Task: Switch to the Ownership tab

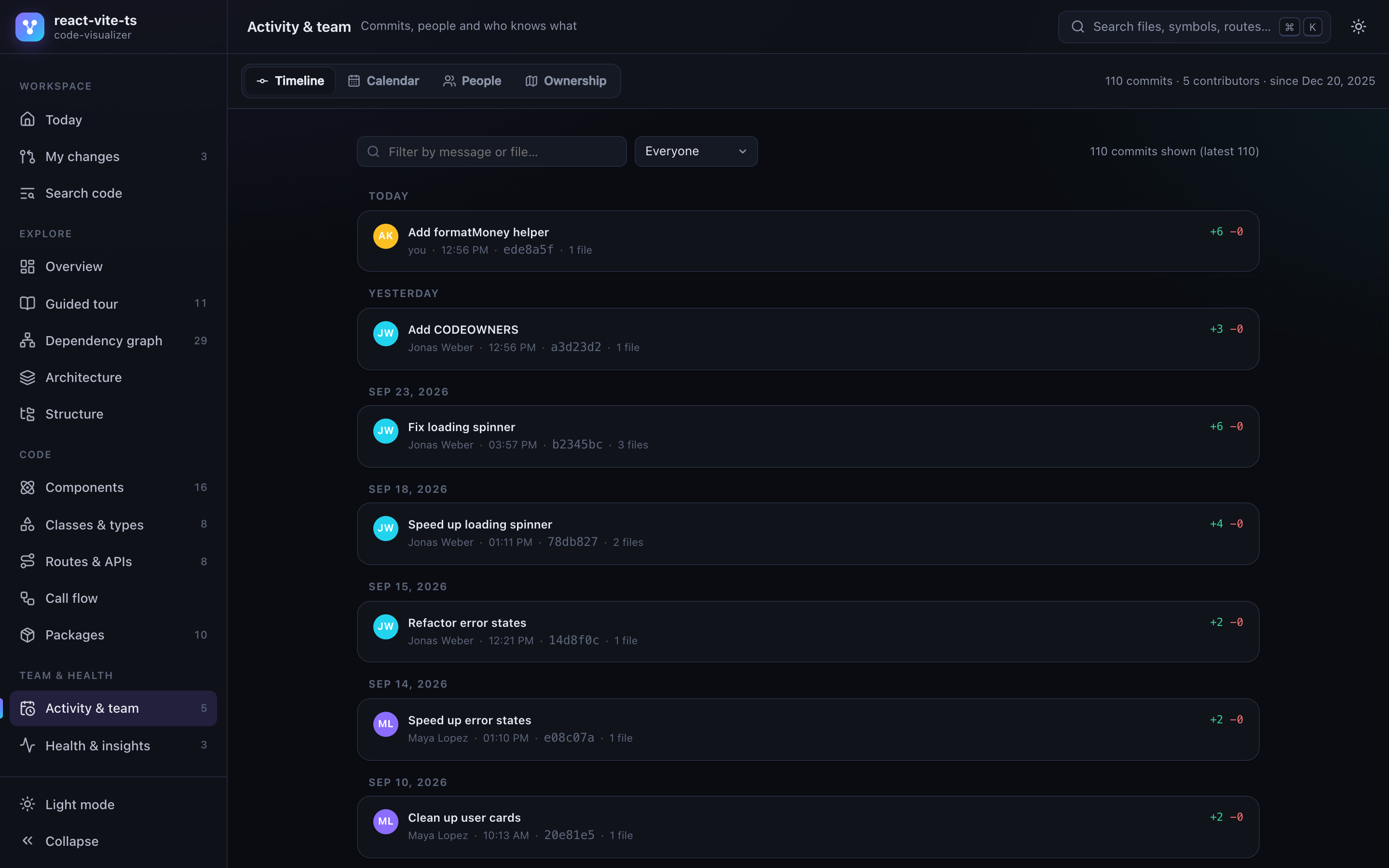Action: click(566, 81)
